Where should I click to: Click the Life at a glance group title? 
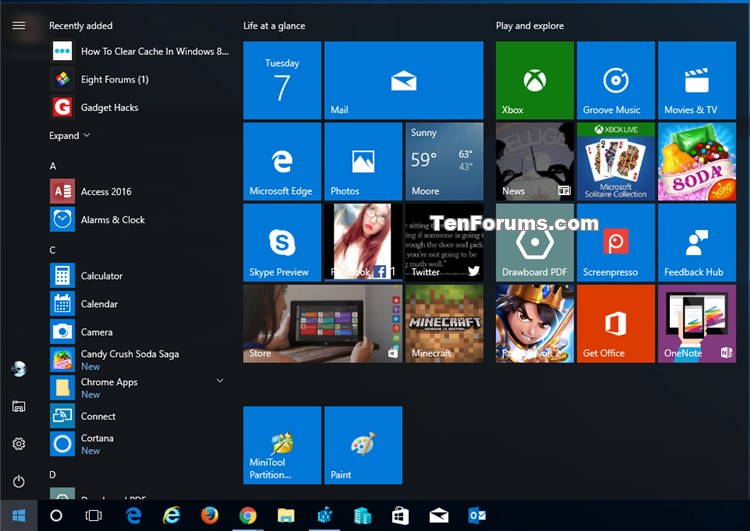click(274, 26)
